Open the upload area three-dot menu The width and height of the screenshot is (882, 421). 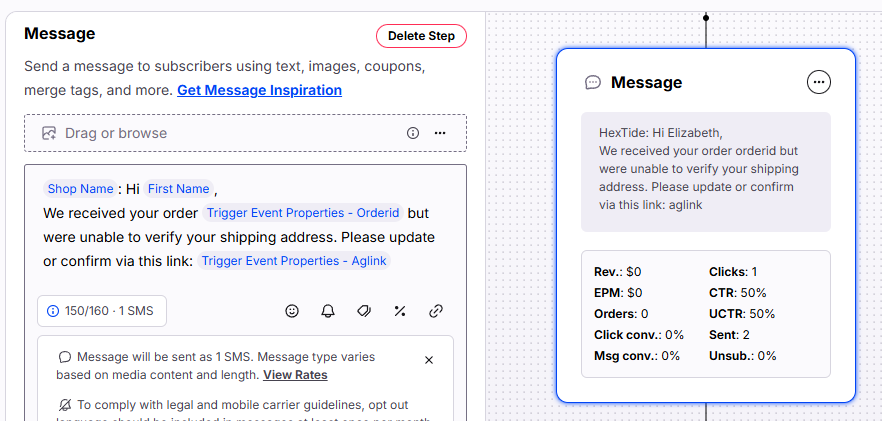click(x=440, y=133)
